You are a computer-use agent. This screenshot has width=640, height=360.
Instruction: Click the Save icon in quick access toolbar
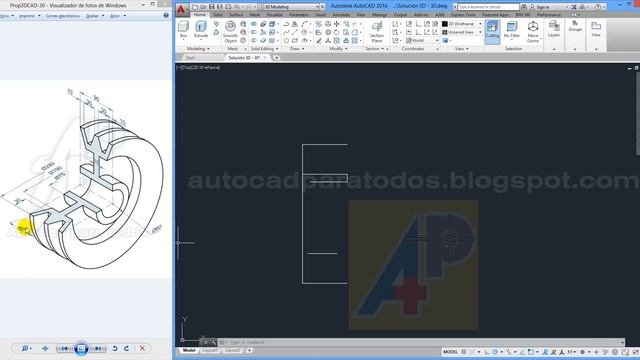211,7
